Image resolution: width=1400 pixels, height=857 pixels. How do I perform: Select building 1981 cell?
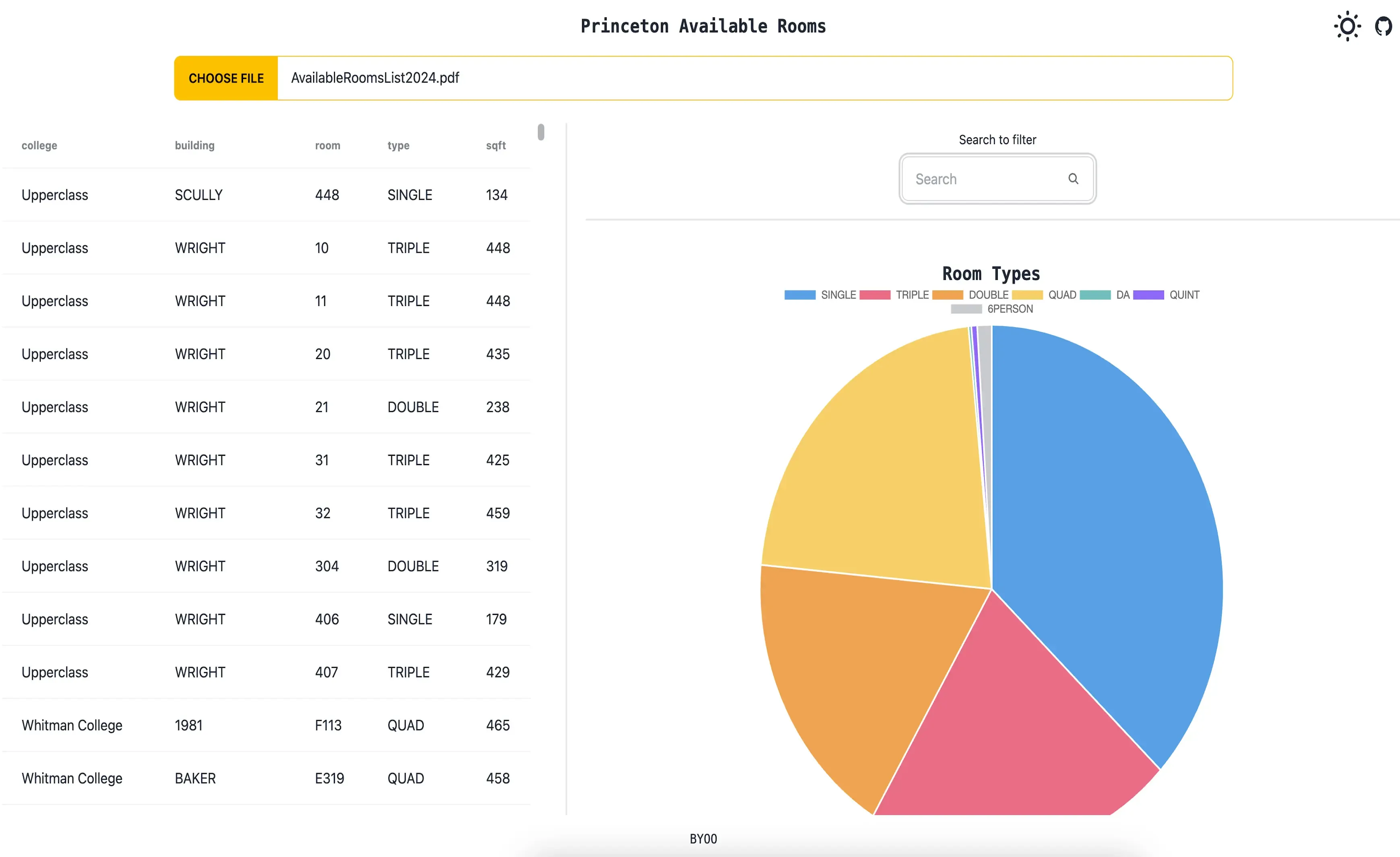[x=189, y=725]
